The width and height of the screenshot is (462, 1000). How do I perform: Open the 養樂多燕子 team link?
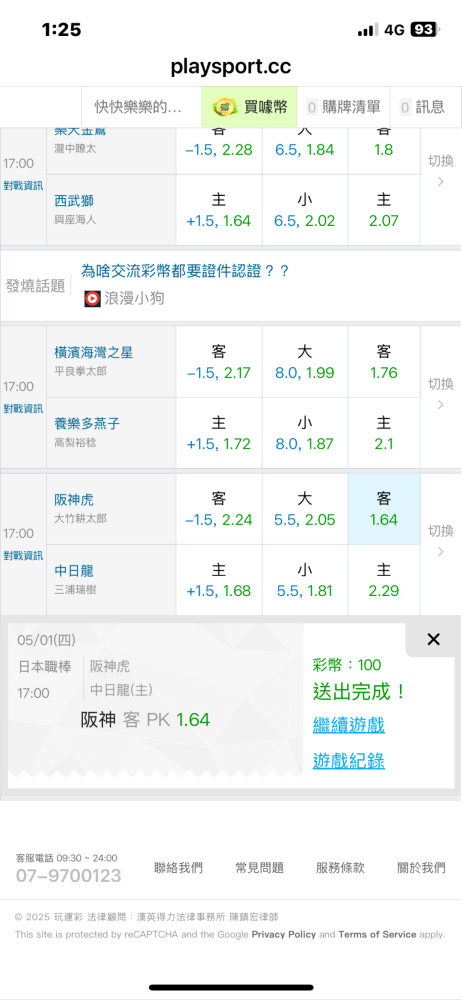[87, 423]
